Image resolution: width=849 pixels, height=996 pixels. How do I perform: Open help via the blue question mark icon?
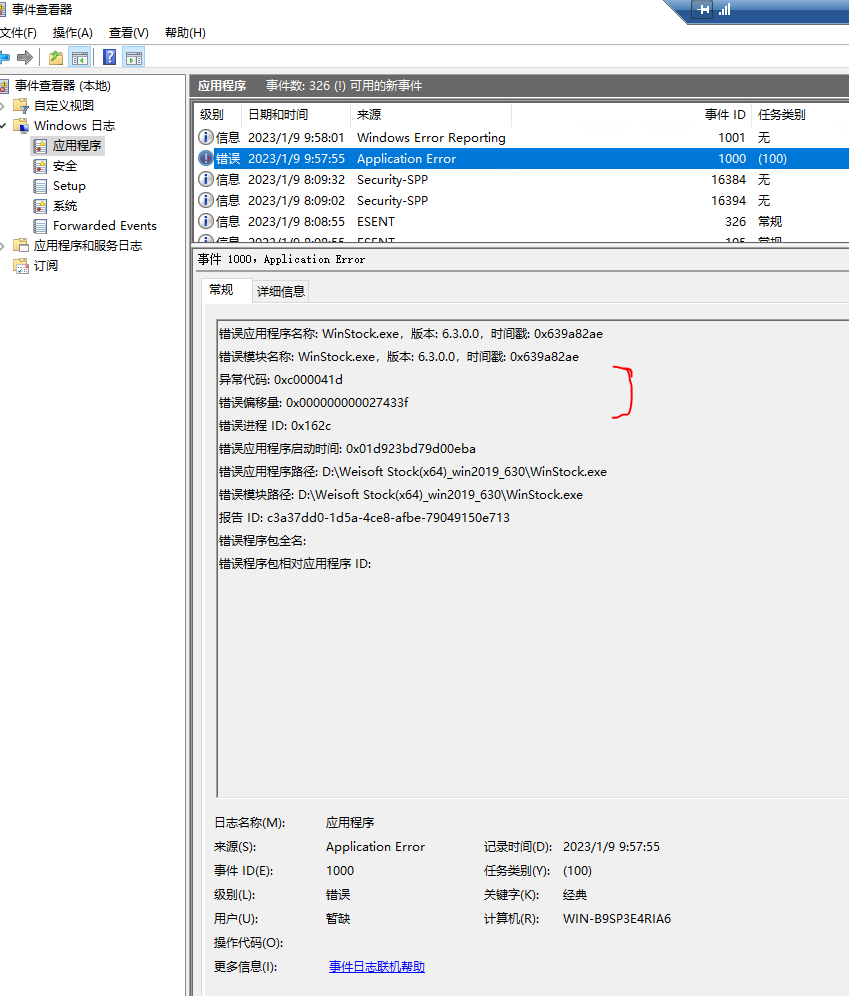109,58
